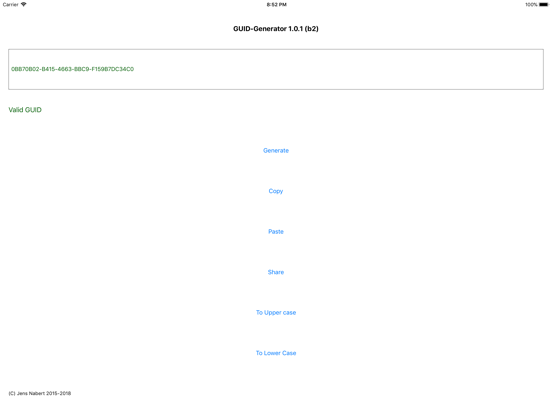The width and height of the screenshot is (552, 414).
Task: Convert GUID with To Lower Case
Action: click(276, 353)
